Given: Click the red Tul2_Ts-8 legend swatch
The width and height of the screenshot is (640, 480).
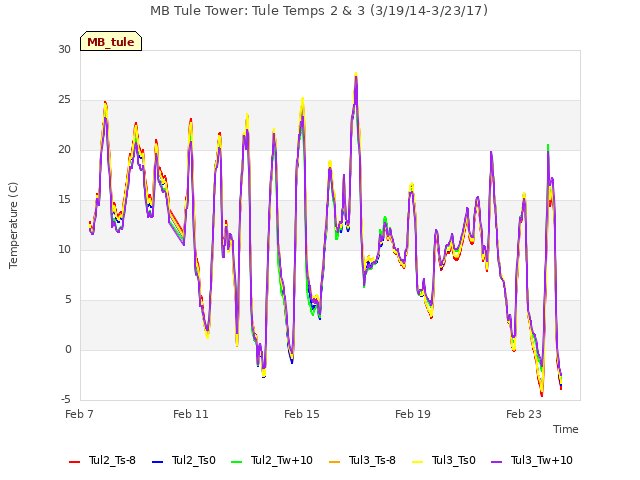Looking at the screenshot, I should point(74,462).
